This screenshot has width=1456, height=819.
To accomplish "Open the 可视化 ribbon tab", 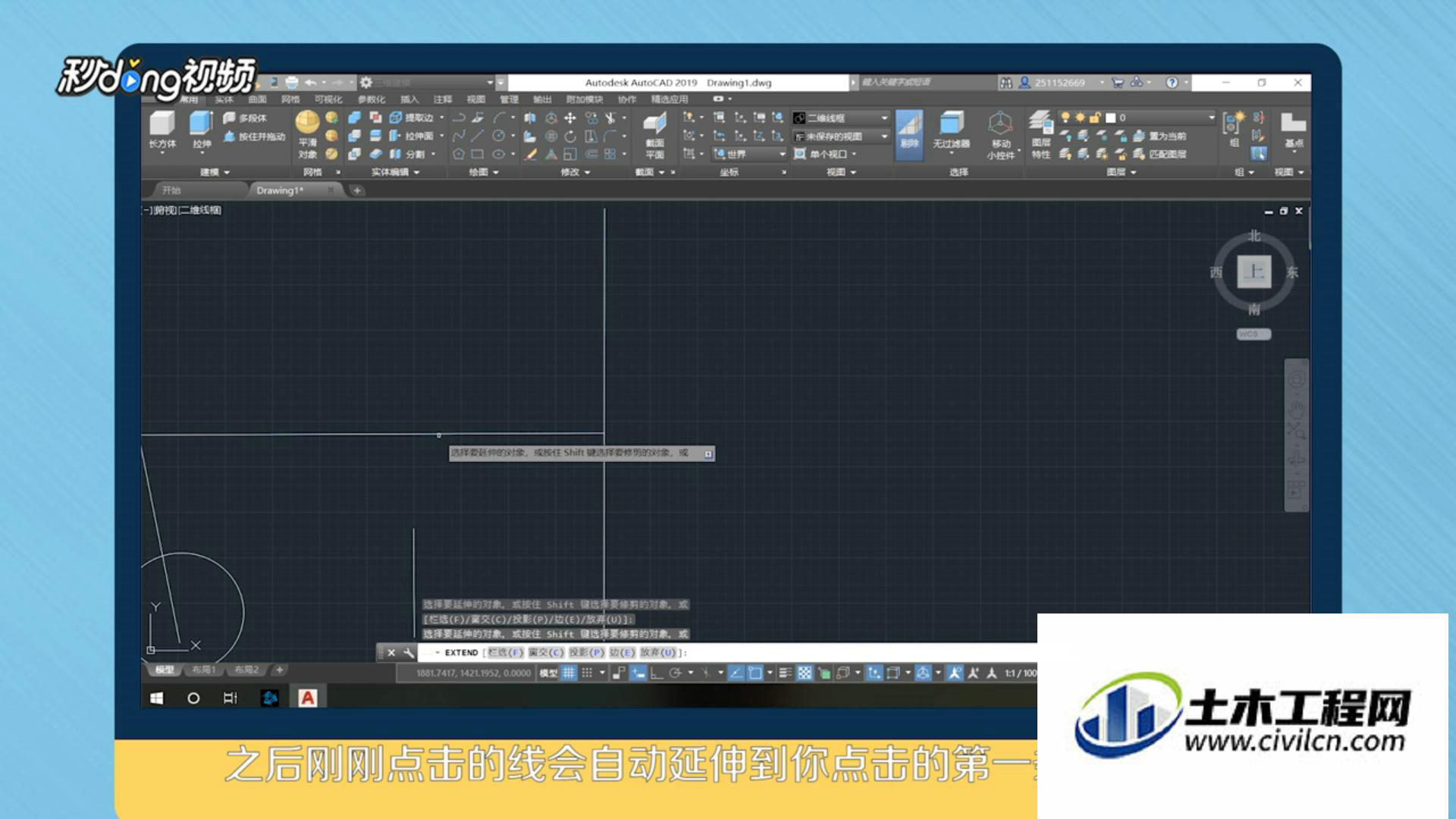I will [x=328, y=99].
